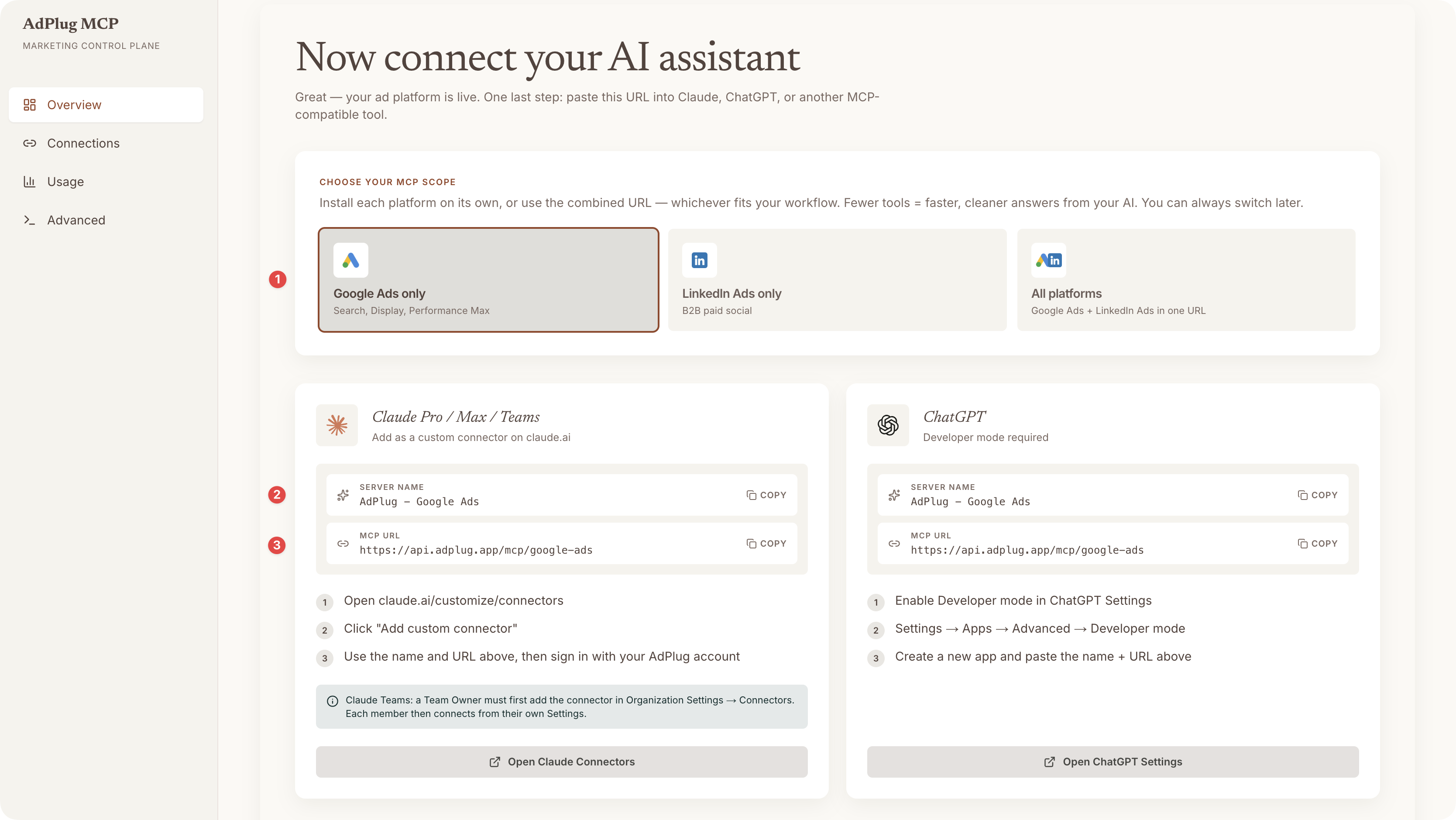Click the Overview grid icon
Image resolution: width=1456 pixels, height=820 pixels.
click(29, 105)
